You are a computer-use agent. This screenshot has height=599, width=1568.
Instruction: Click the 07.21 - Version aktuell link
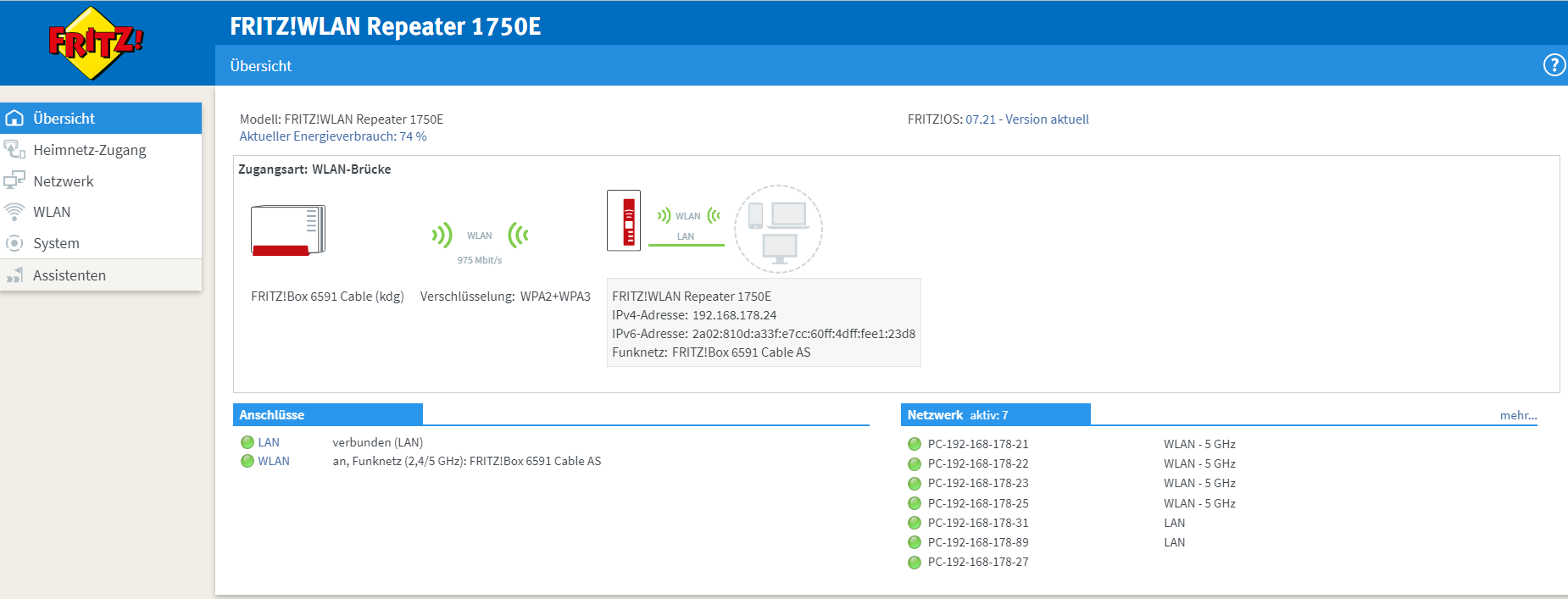(1027, 119)
